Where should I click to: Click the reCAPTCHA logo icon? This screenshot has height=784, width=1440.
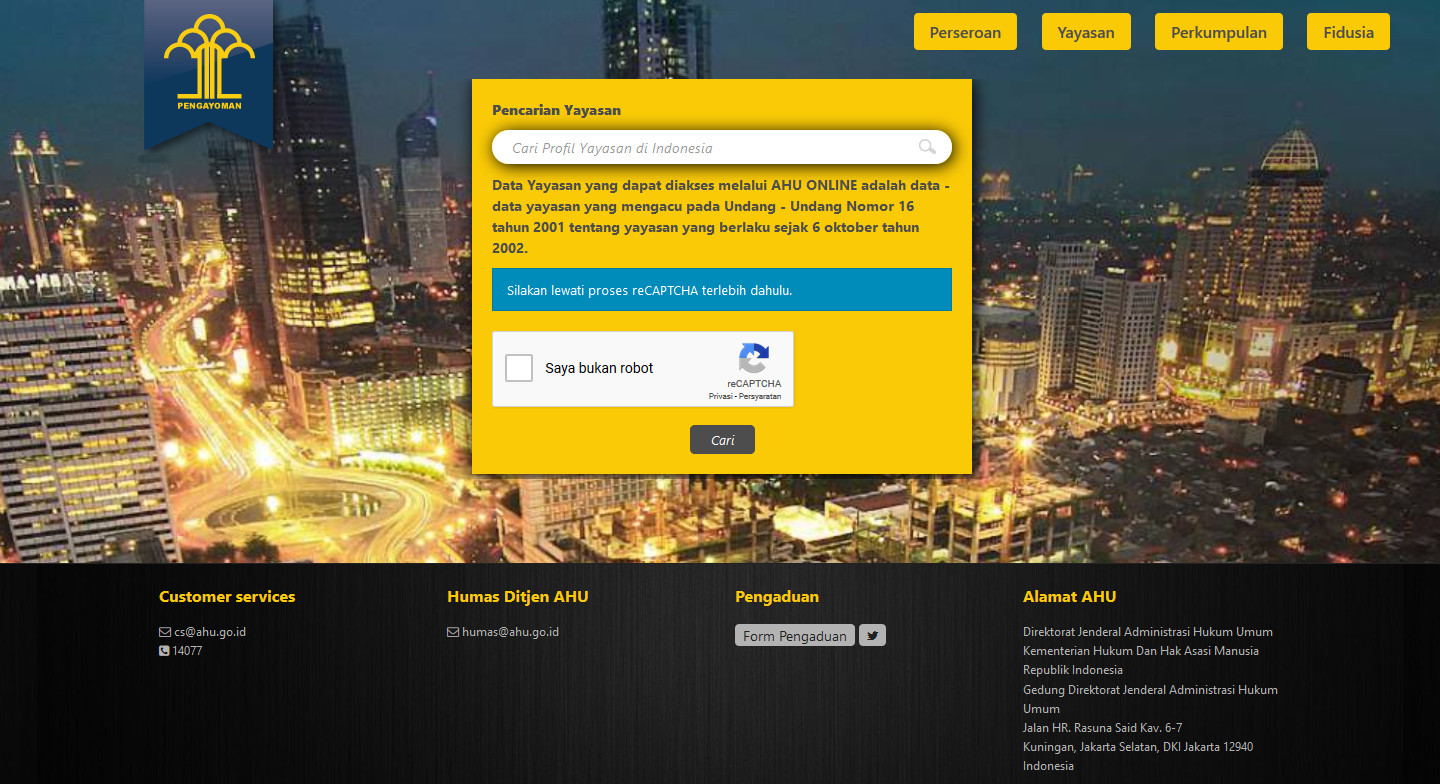click(x=754, y=359)
